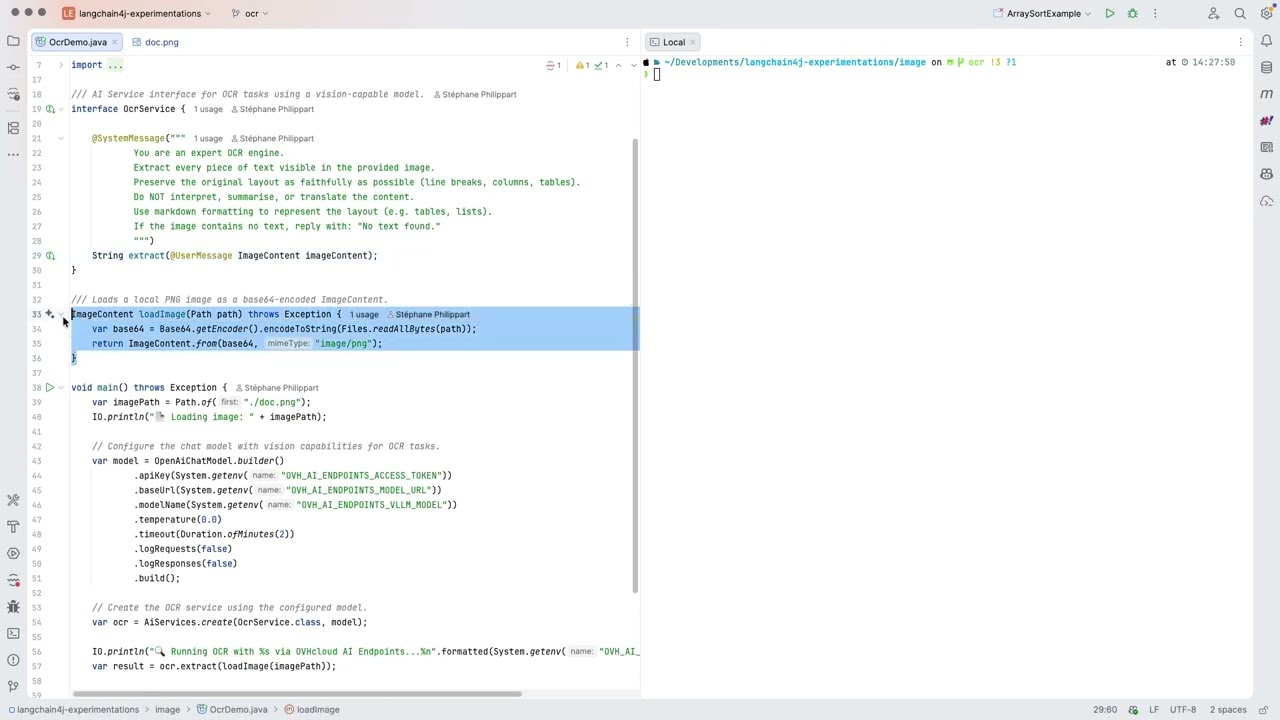Viewport: 1280px width, 720px height.
Task: Click into the terminal prompt input line
Action: 656,75
